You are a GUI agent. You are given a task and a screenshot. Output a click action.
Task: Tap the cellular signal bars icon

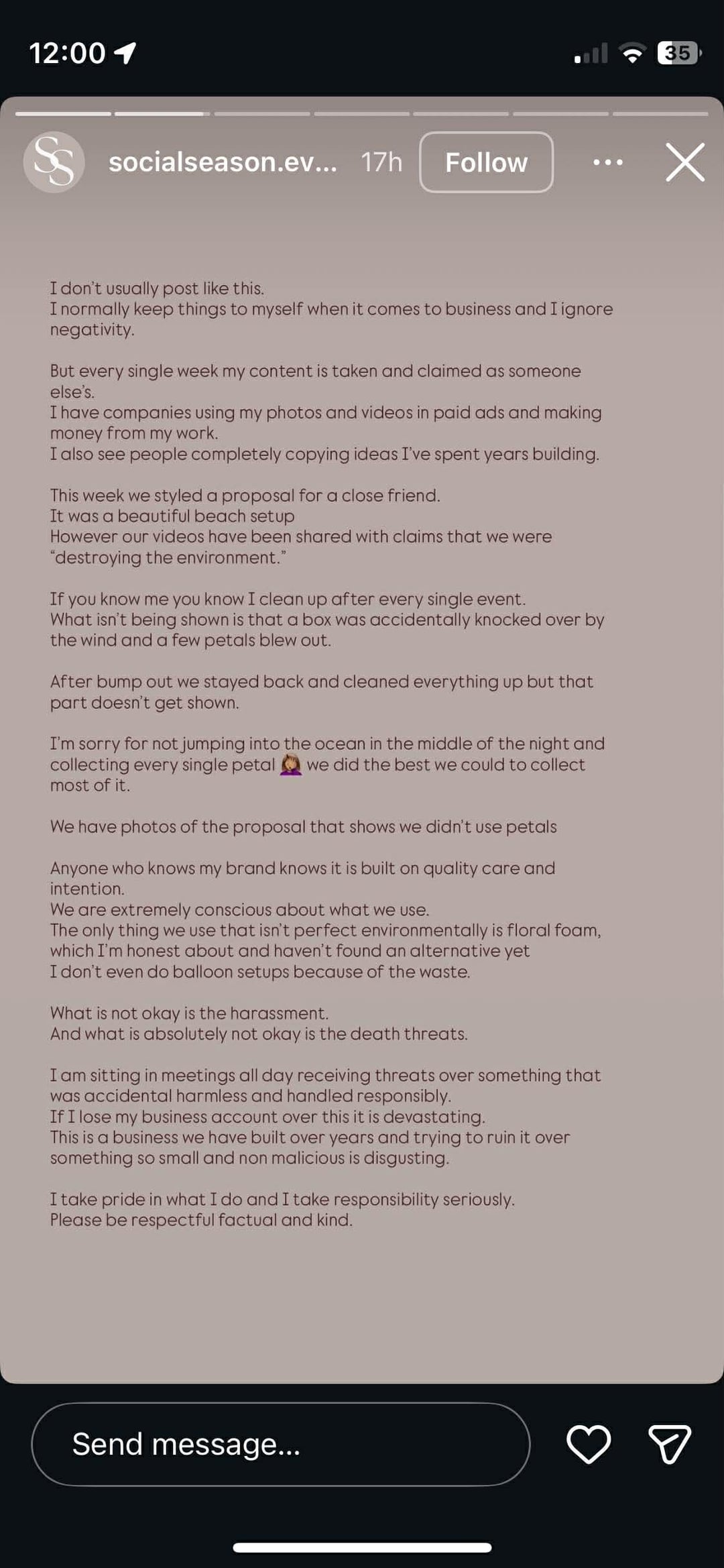[591, 54]
